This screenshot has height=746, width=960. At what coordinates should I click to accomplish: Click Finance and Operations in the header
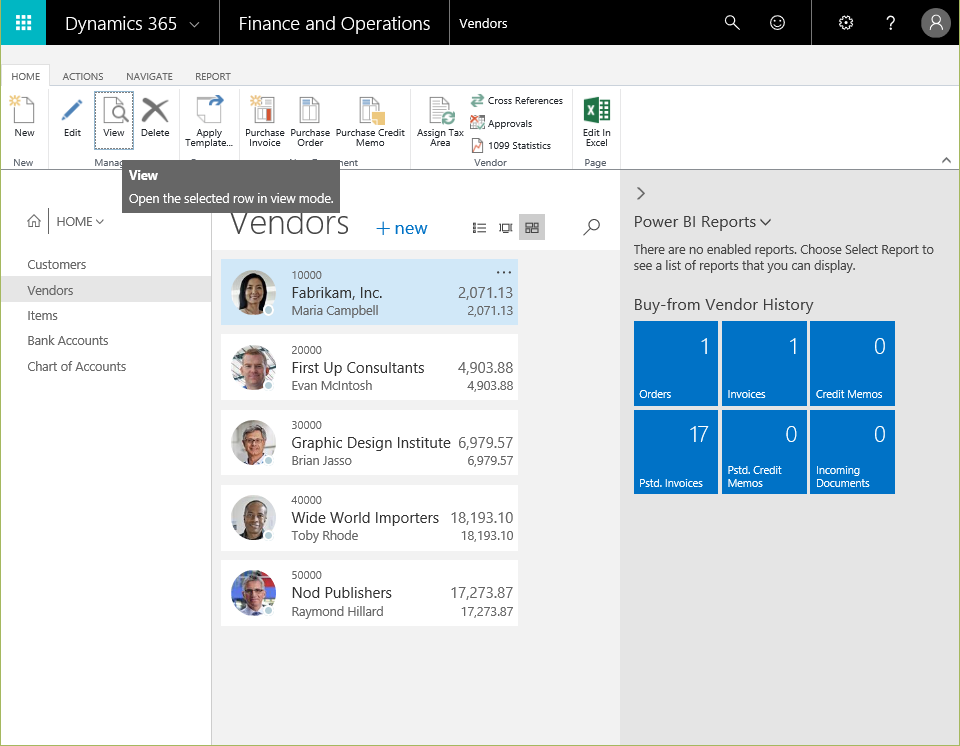[x=334, y=23]
